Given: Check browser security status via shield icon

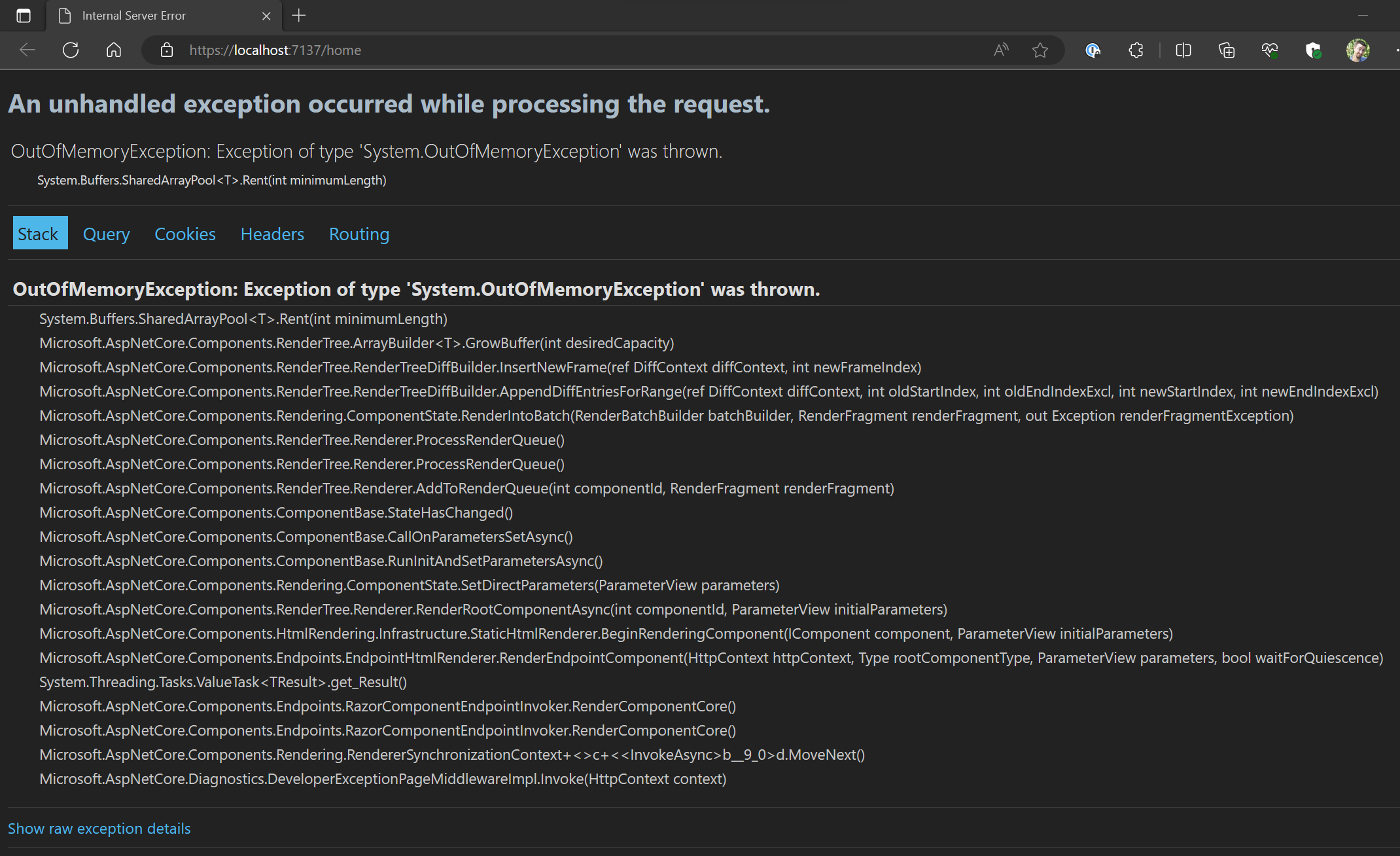Looking at the screenshot, I should (x=1314, y=50).
